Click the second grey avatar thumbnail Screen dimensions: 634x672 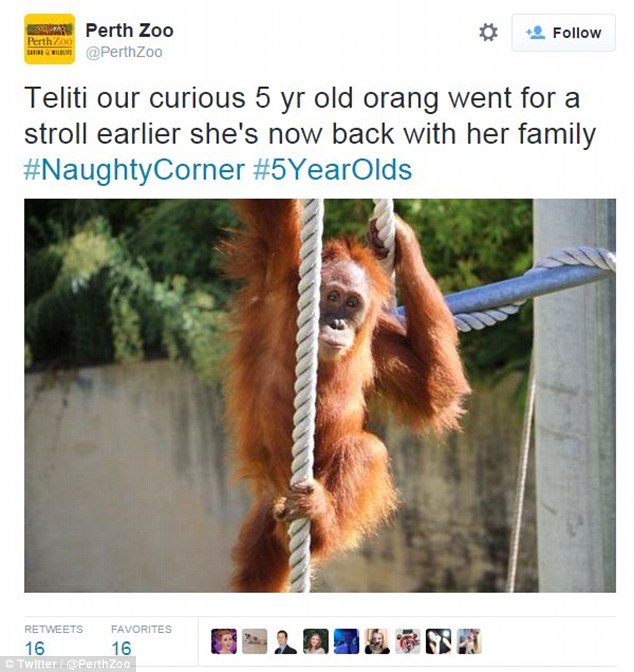[x=255, y=641]
